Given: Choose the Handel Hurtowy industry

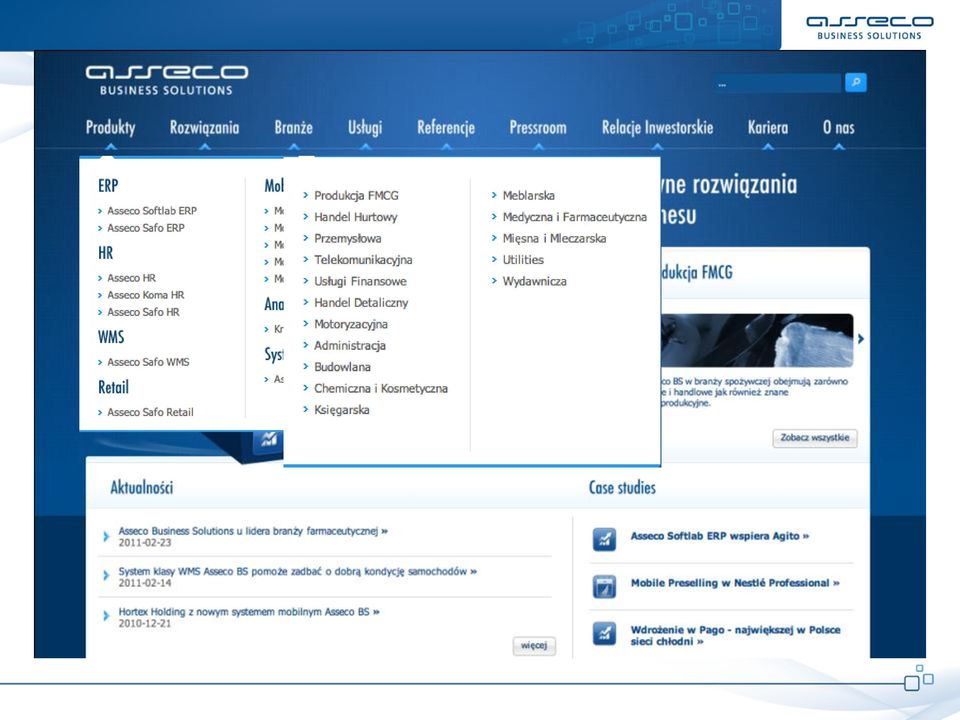Looking at the screenshot, I should click(356, 217).
